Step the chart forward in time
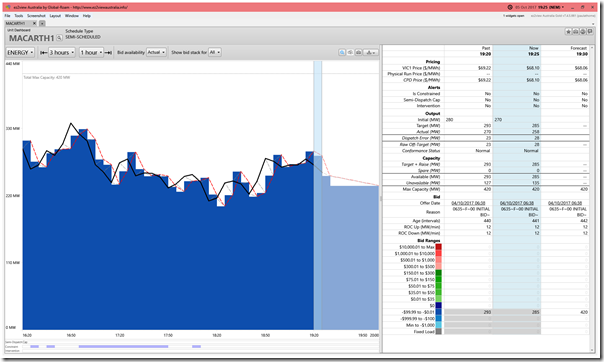The image size is (604, 362). [x=108, y=52]
